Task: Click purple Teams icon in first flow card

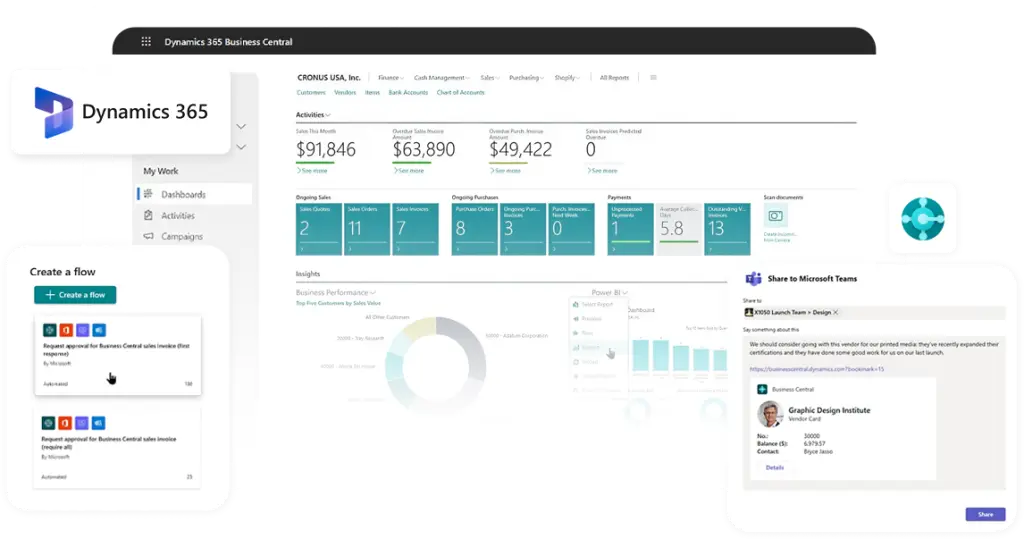Action: click(82, 330)
